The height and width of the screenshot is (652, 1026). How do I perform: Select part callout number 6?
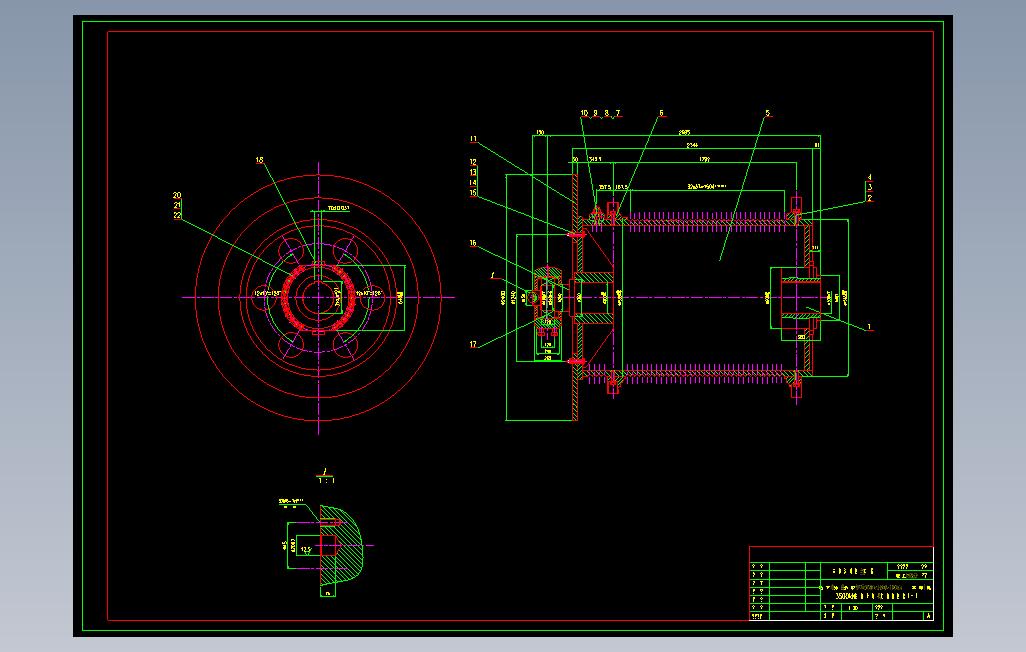662,113
